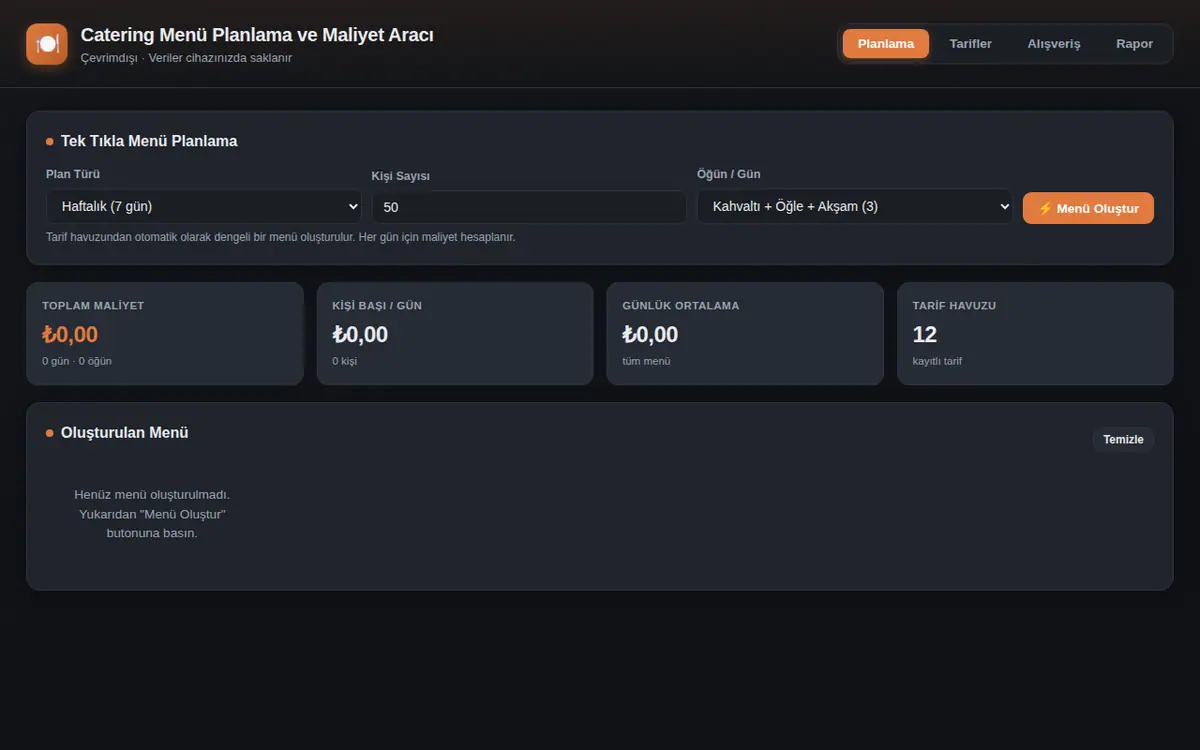
Task: Expand the Öğün / Gün dropdown
Action: point(855,206)
